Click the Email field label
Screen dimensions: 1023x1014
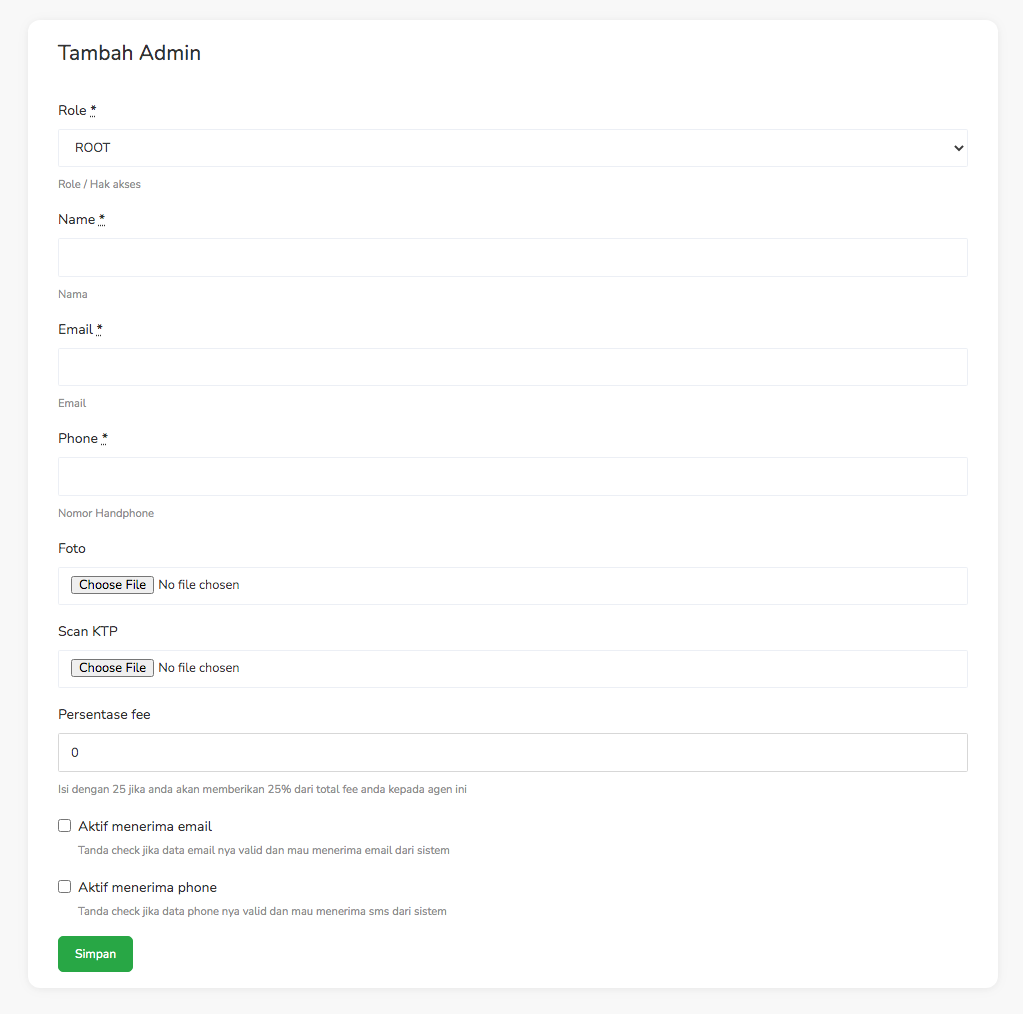[x=76, y=330]
